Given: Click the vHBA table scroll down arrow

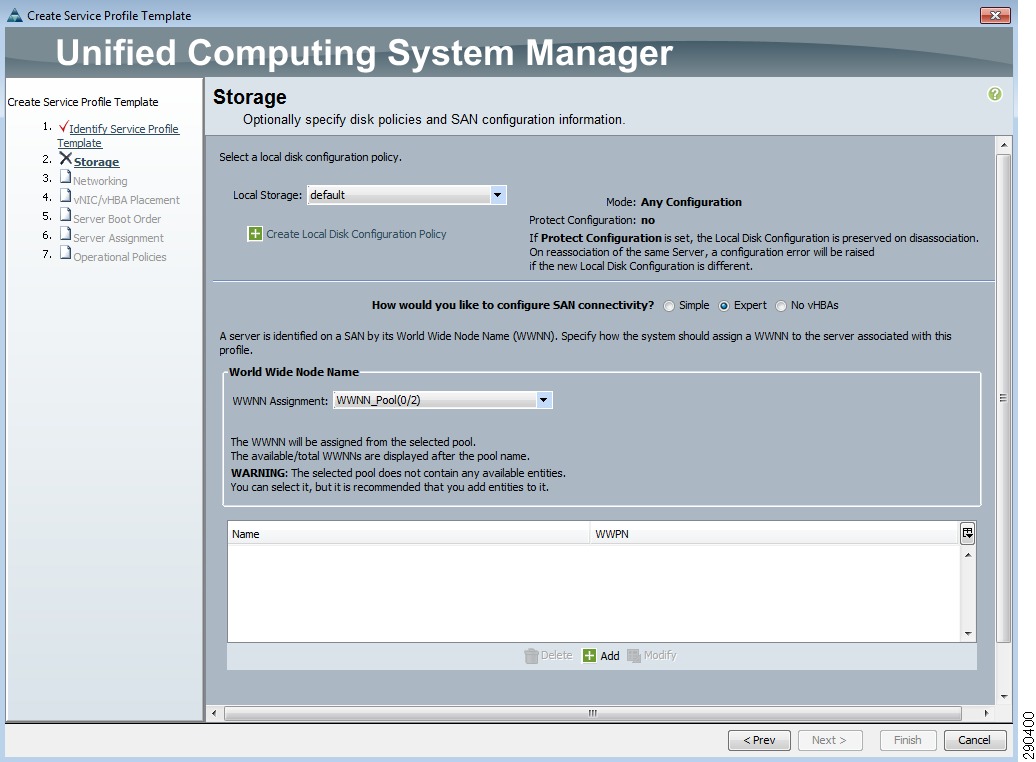Looking at the screenshot, I should (x=968, y=634).
